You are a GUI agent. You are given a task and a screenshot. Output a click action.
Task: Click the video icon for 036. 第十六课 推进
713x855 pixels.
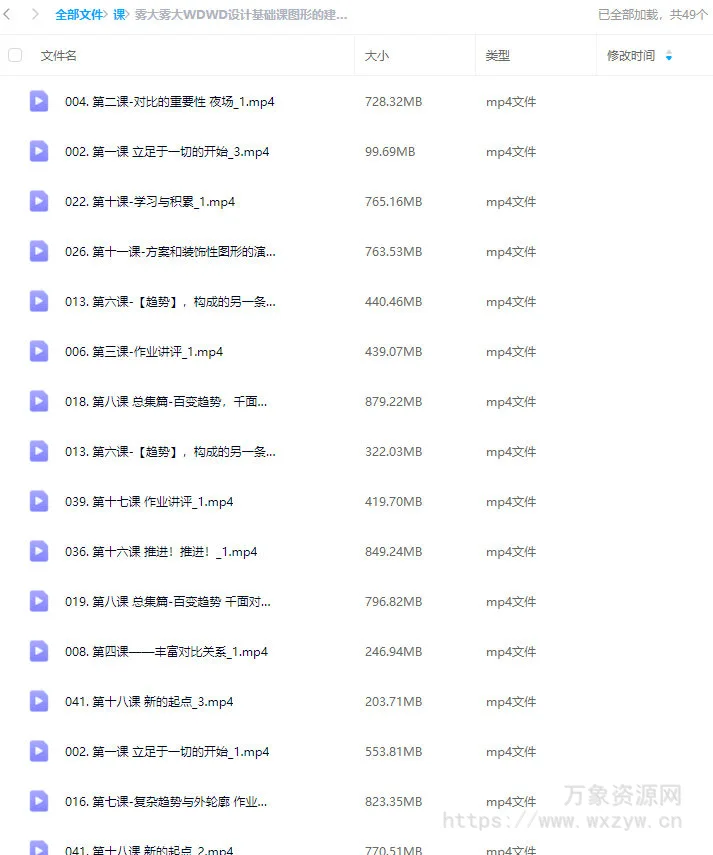tap(39, 551)
